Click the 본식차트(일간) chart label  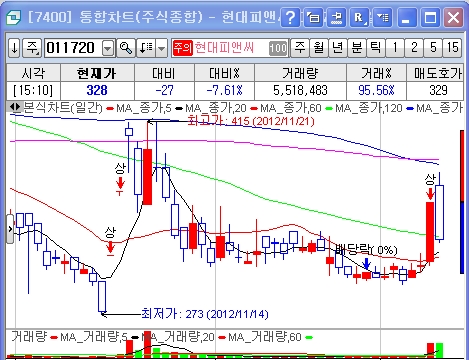pos(63,108)
